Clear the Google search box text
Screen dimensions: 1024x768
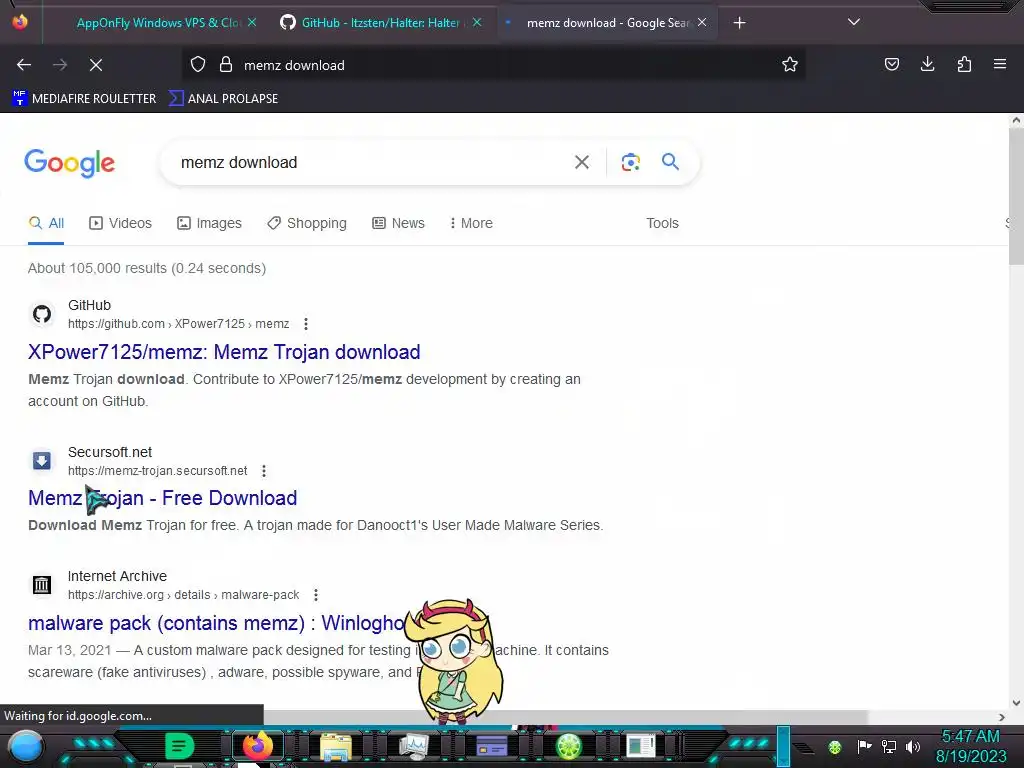pos(582,162)
